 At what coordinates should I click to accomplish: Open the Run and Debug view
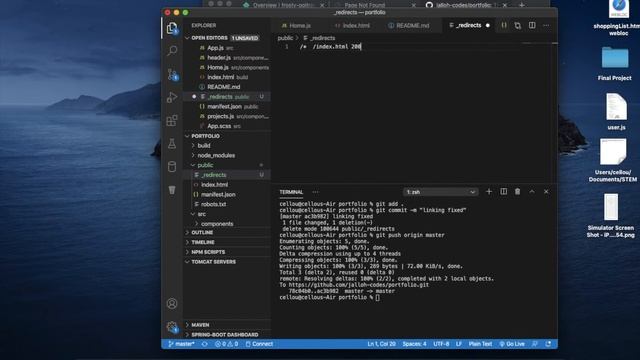[172, 97]
